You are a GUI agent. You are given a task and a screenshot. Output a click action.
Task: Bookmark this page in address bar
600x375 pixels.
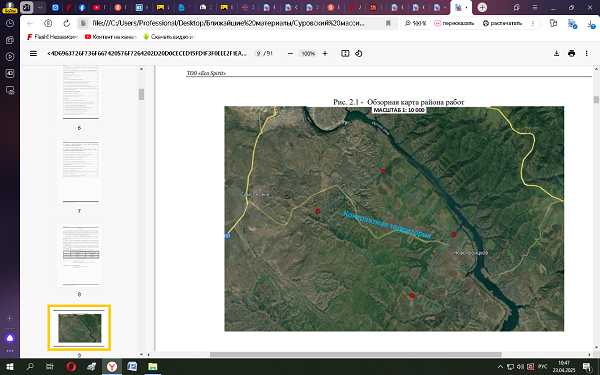coord(388,23)
